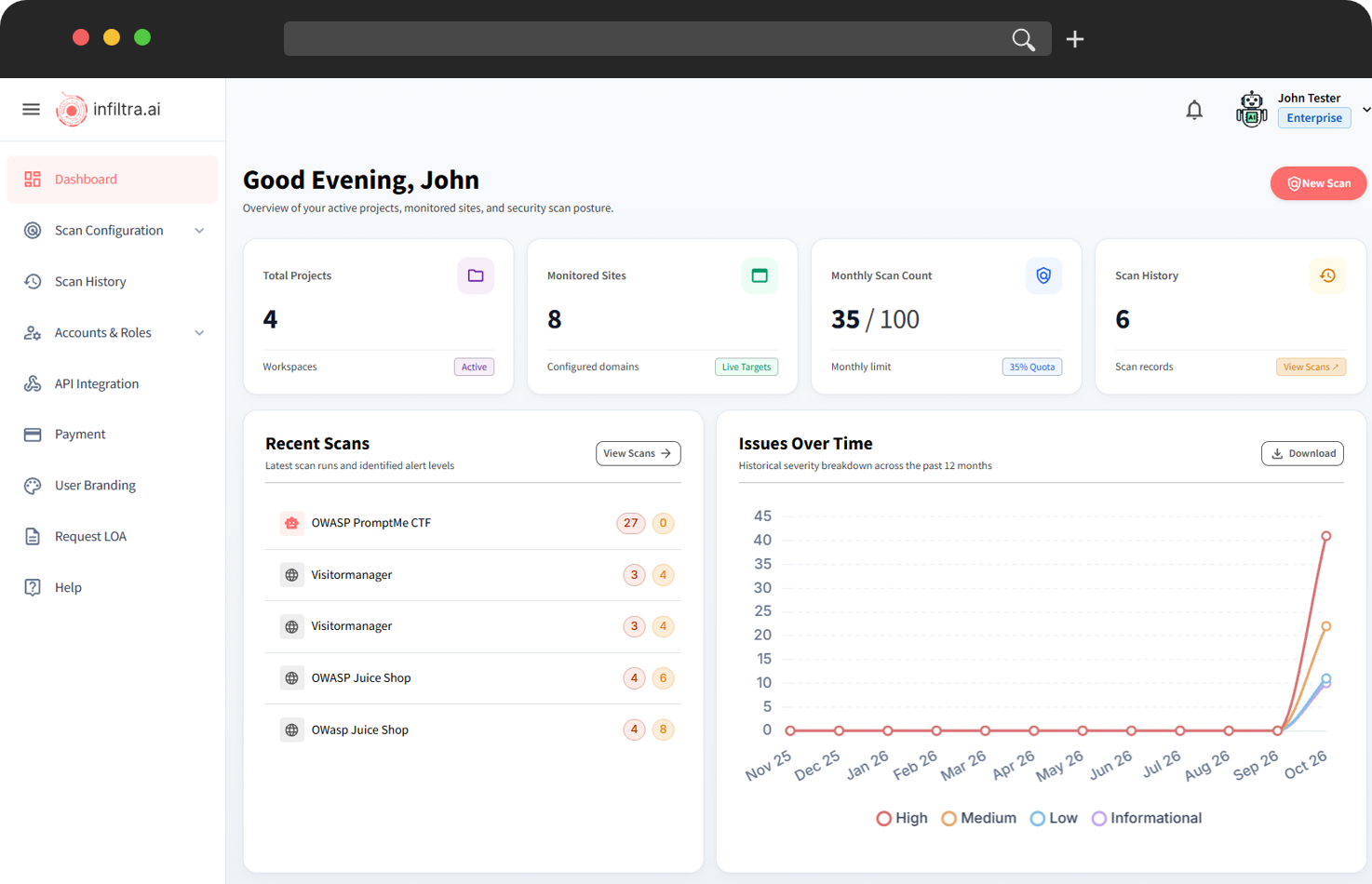Click the Oct 26 Medium data point

pos(1326,626)
